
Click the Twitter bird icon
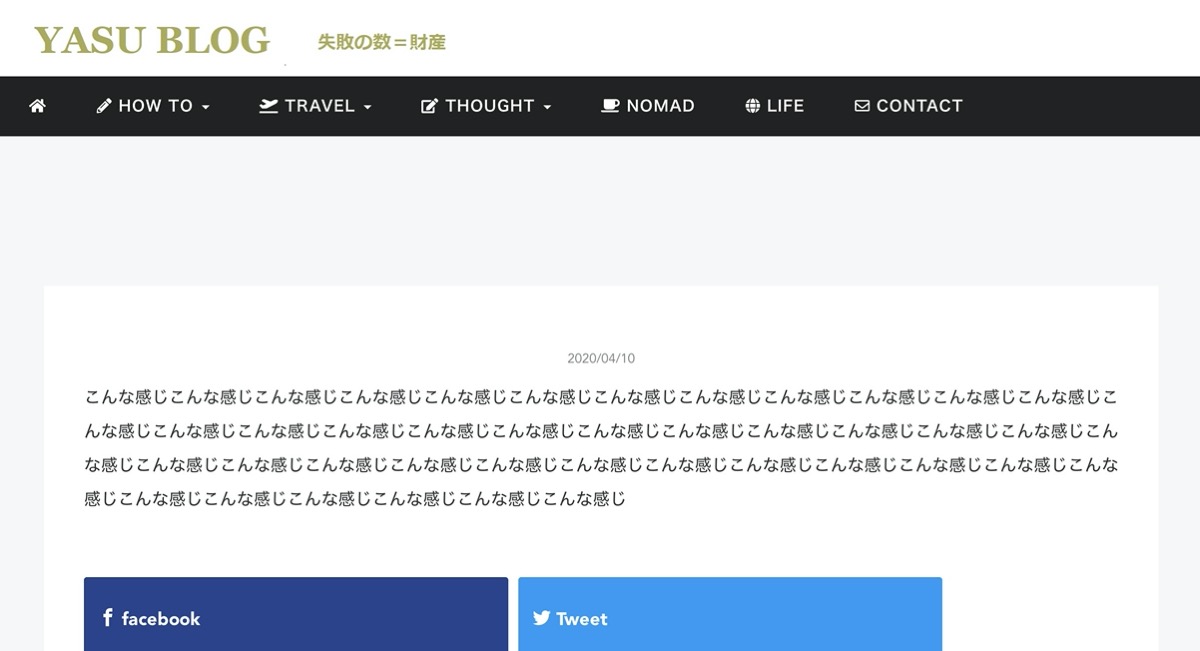pyautogui.click(x=541, y=618)
